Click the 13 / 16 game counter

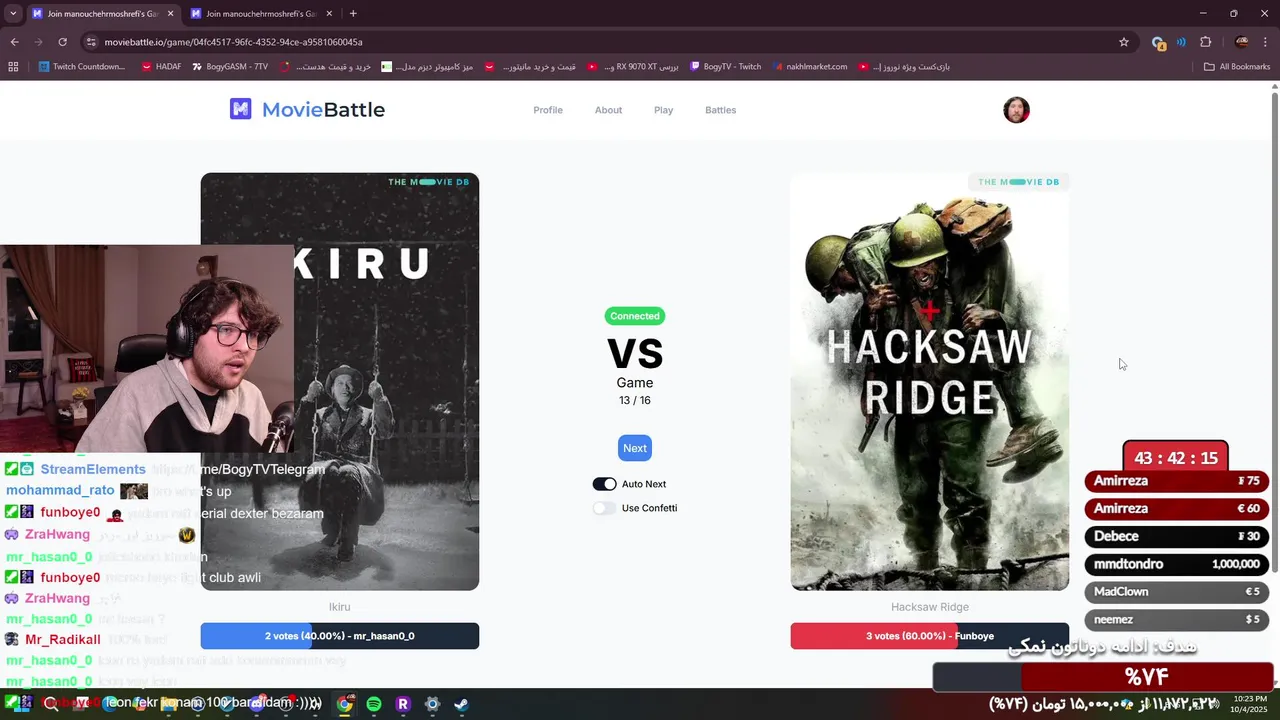pos(635,400)
